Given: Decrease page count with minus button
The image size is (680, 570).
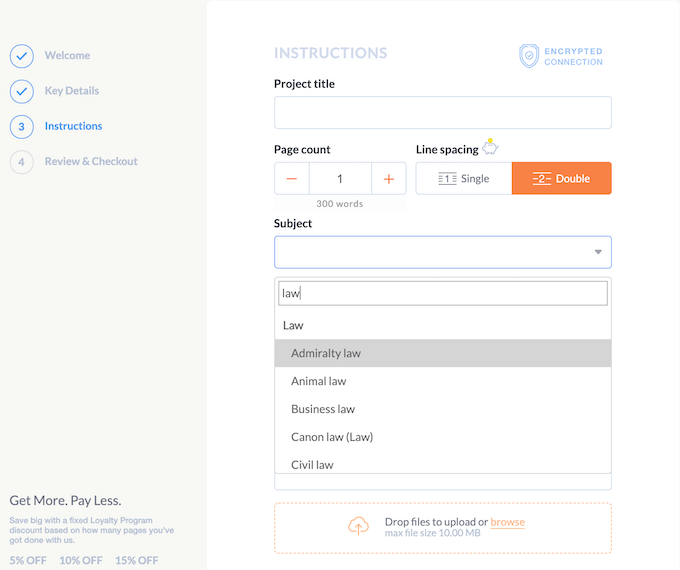Looking at the screenshot, I should point(292,179).
